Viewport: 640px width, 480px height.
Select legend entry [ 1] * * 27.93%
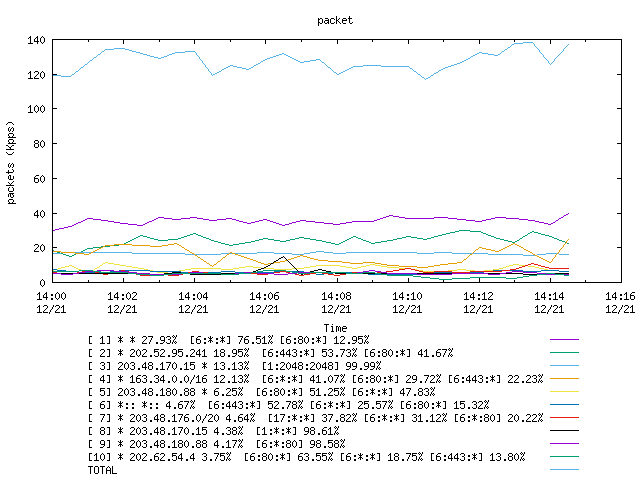pyautogui.click(x=229, y=340)
